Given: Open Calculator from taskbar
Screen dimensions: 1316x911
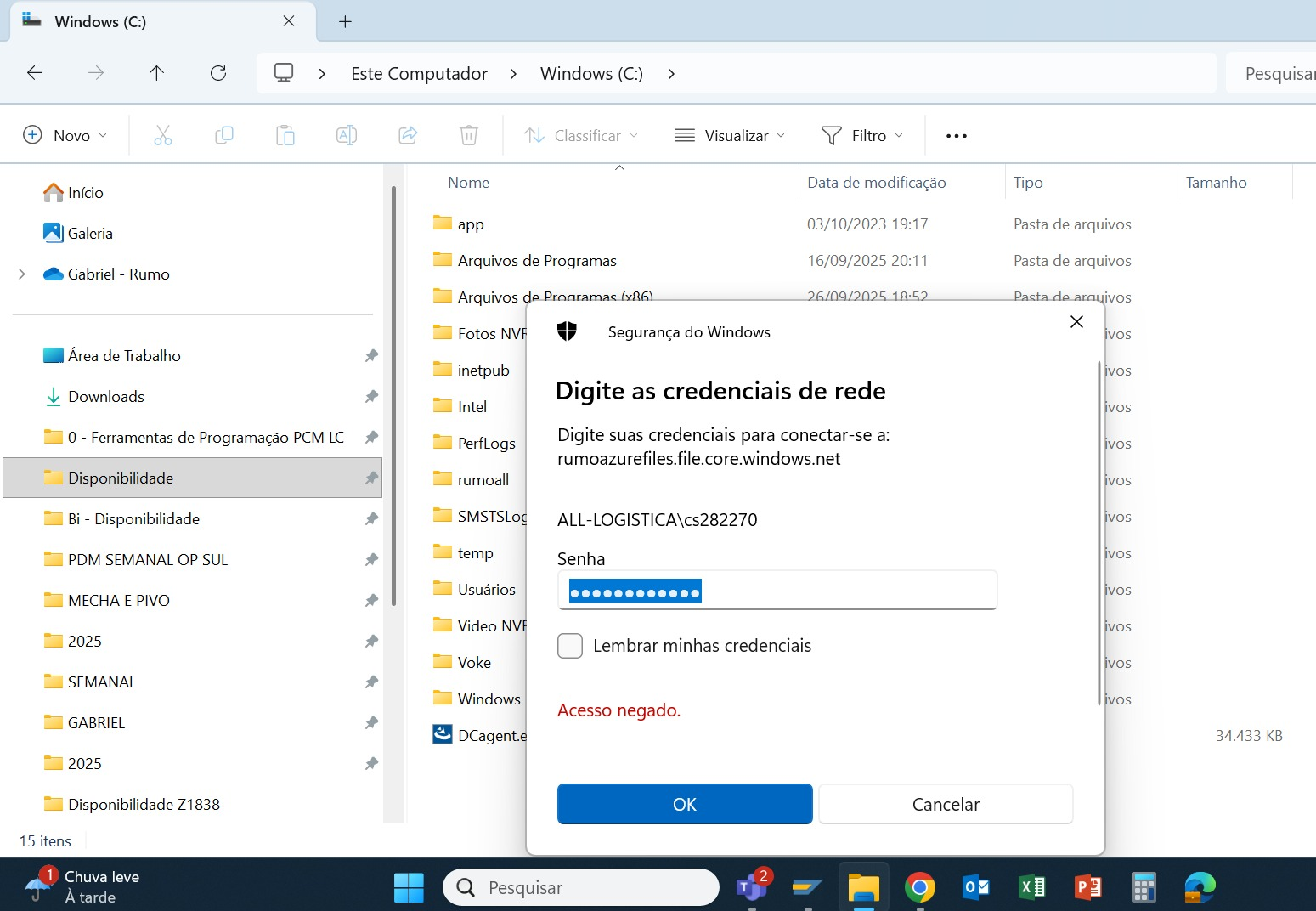Looking at the screenshot, I should click(x=1144, y=887).
